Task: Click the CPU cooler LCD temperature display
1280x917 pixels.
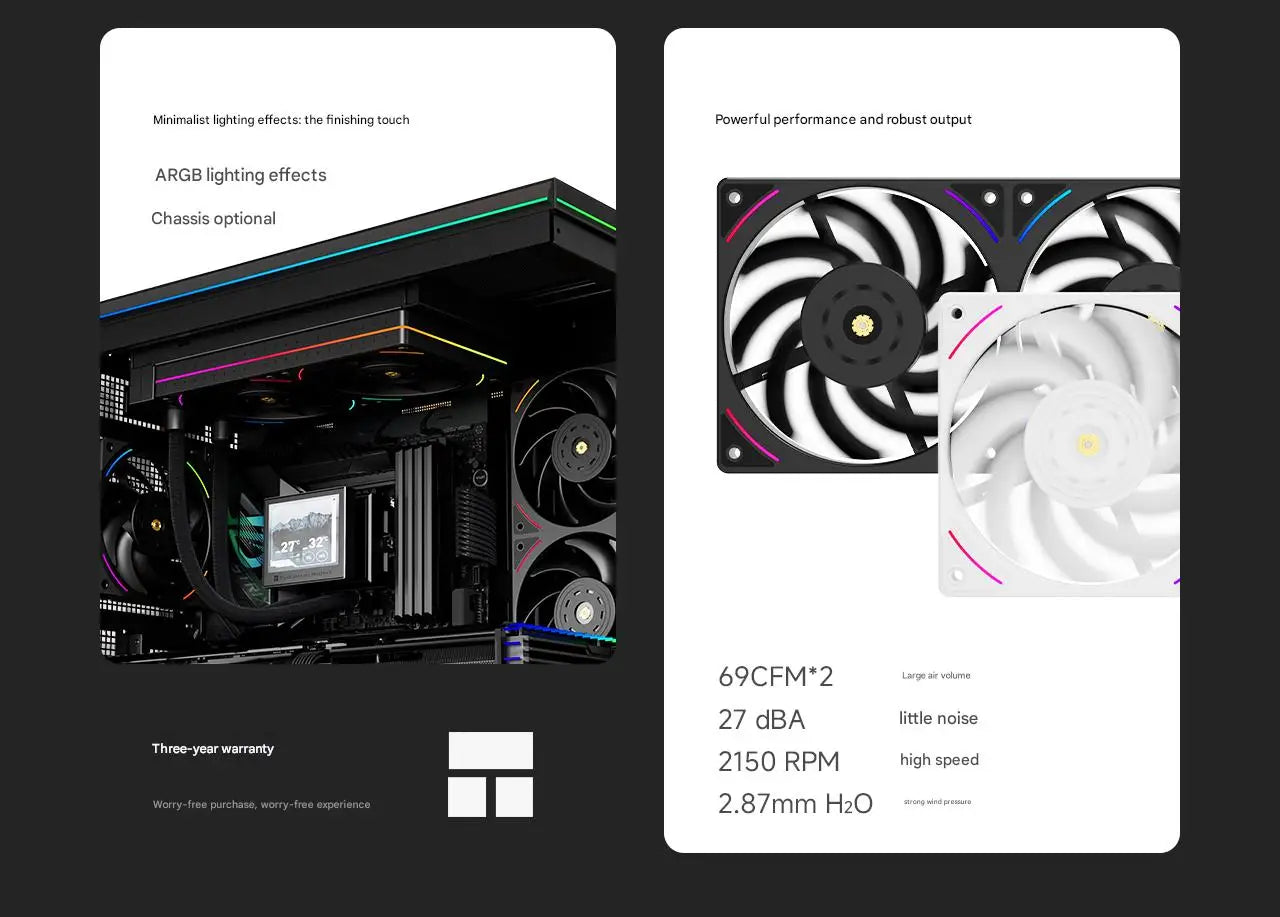Action: click(x=304, y=536)
